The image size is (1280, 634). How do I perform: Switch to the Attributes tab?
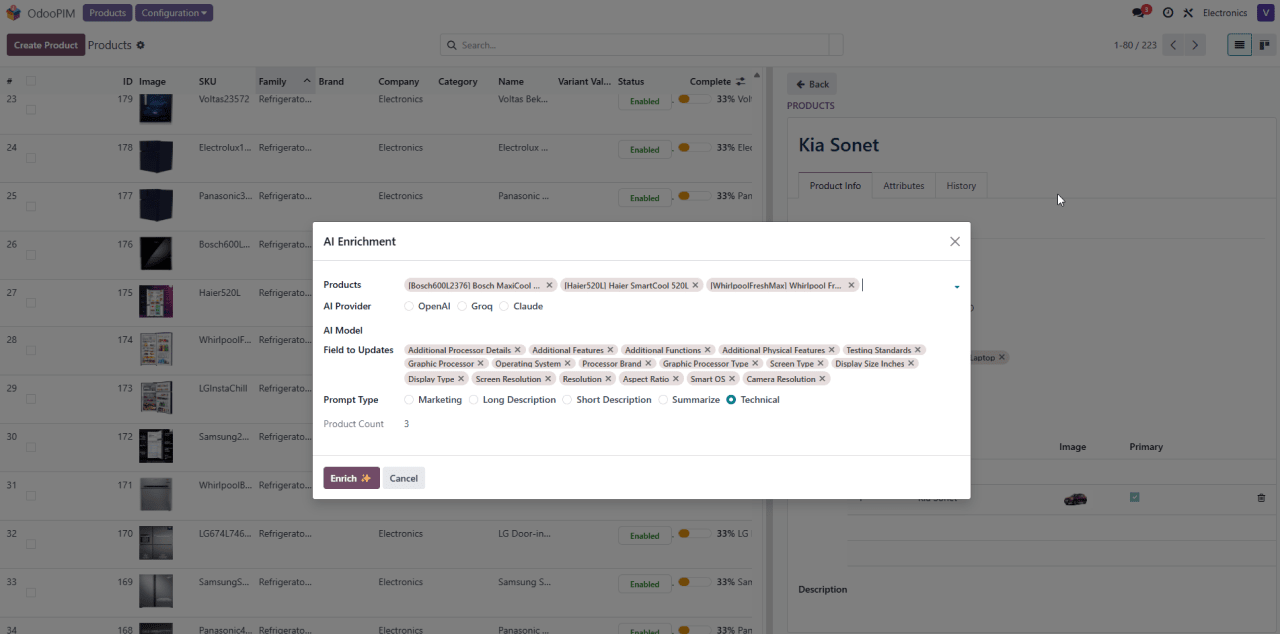903,186
